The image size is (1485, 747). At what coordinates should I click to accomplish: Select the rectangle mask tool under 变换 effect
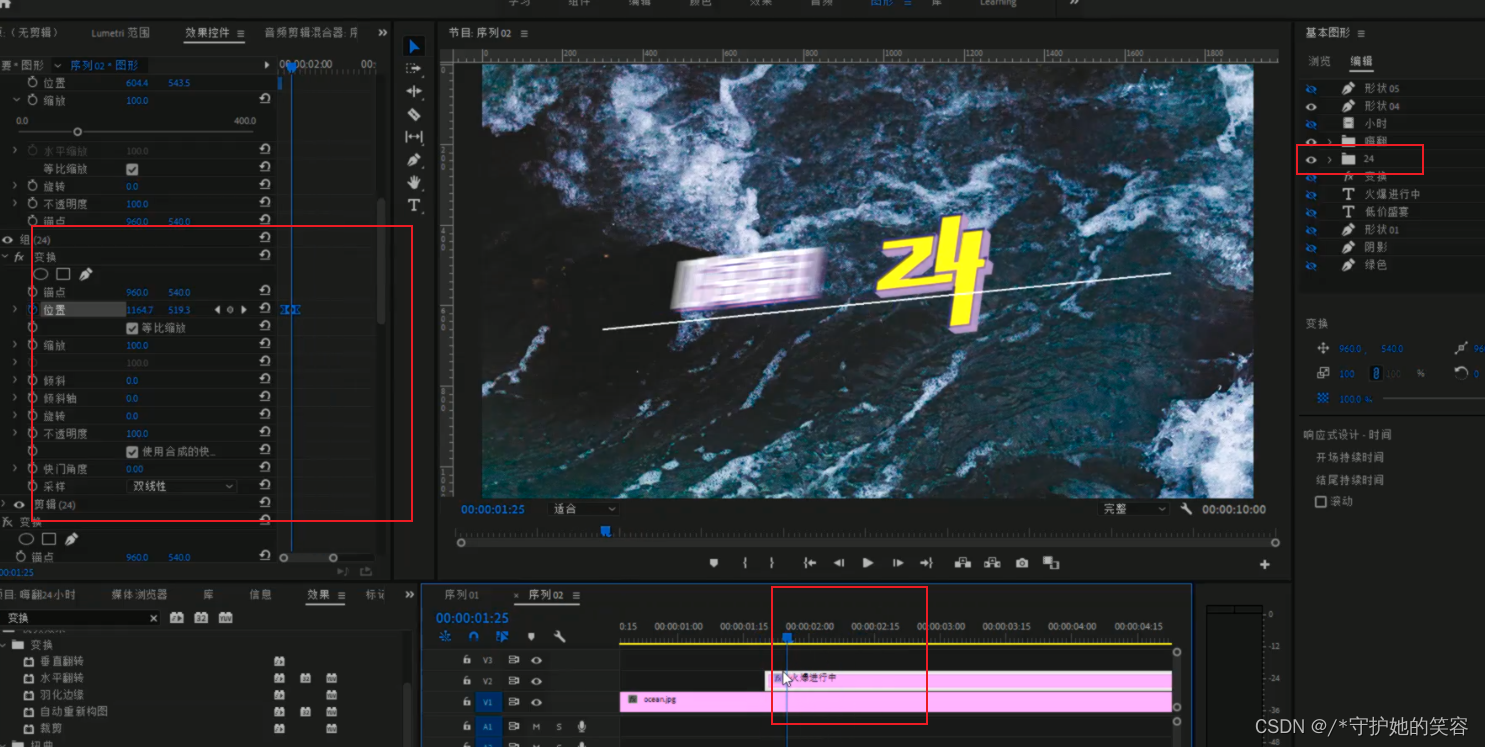[x=63, y=274]
